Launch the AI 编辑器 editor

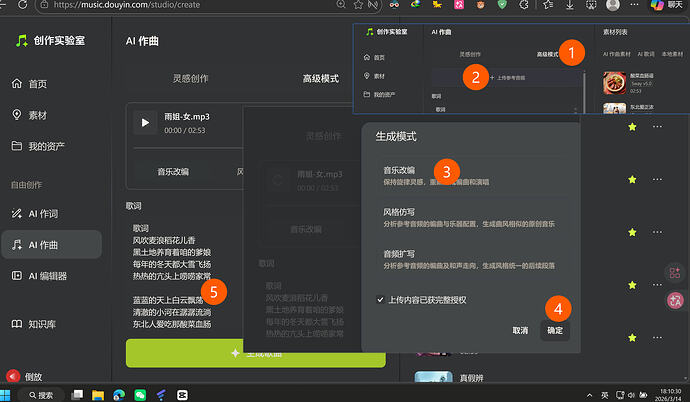coord(39,276)
